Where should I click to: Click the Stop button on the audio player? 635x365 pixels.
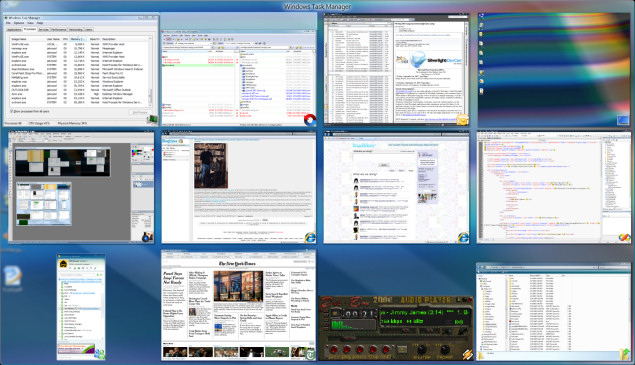(x=373, y=349)
